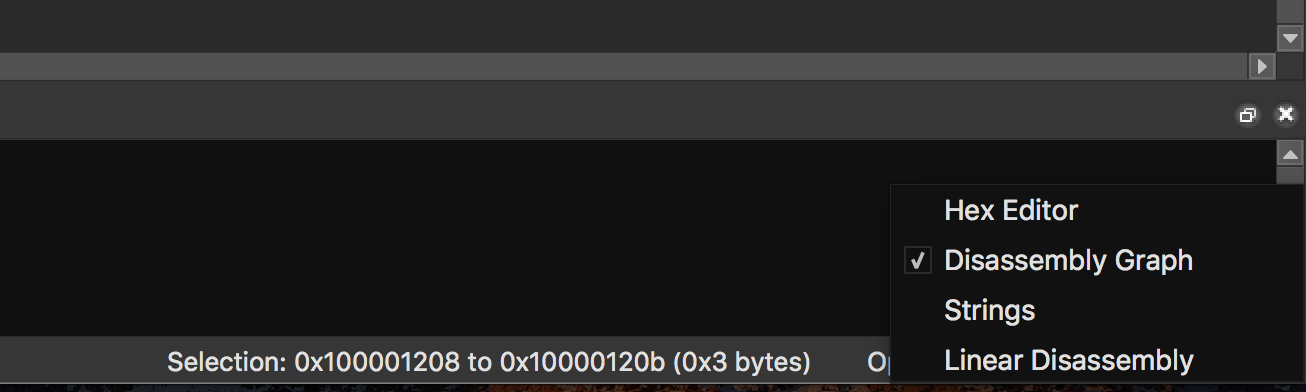Click the checkmark beside Disassembly Graph

tap(918, 261)
